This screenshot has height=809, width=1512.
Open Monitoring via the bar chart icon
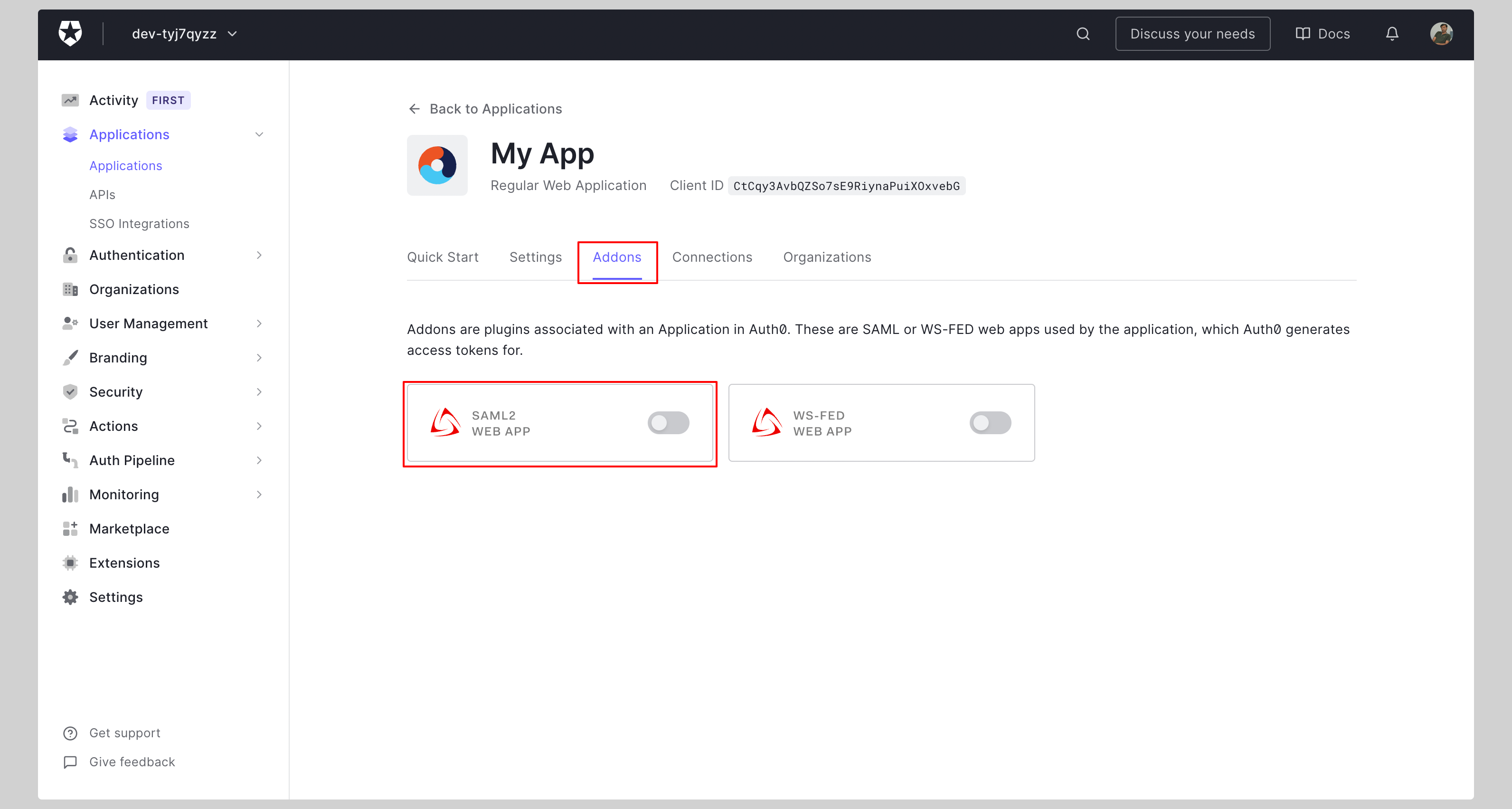[x=70, y=495]
